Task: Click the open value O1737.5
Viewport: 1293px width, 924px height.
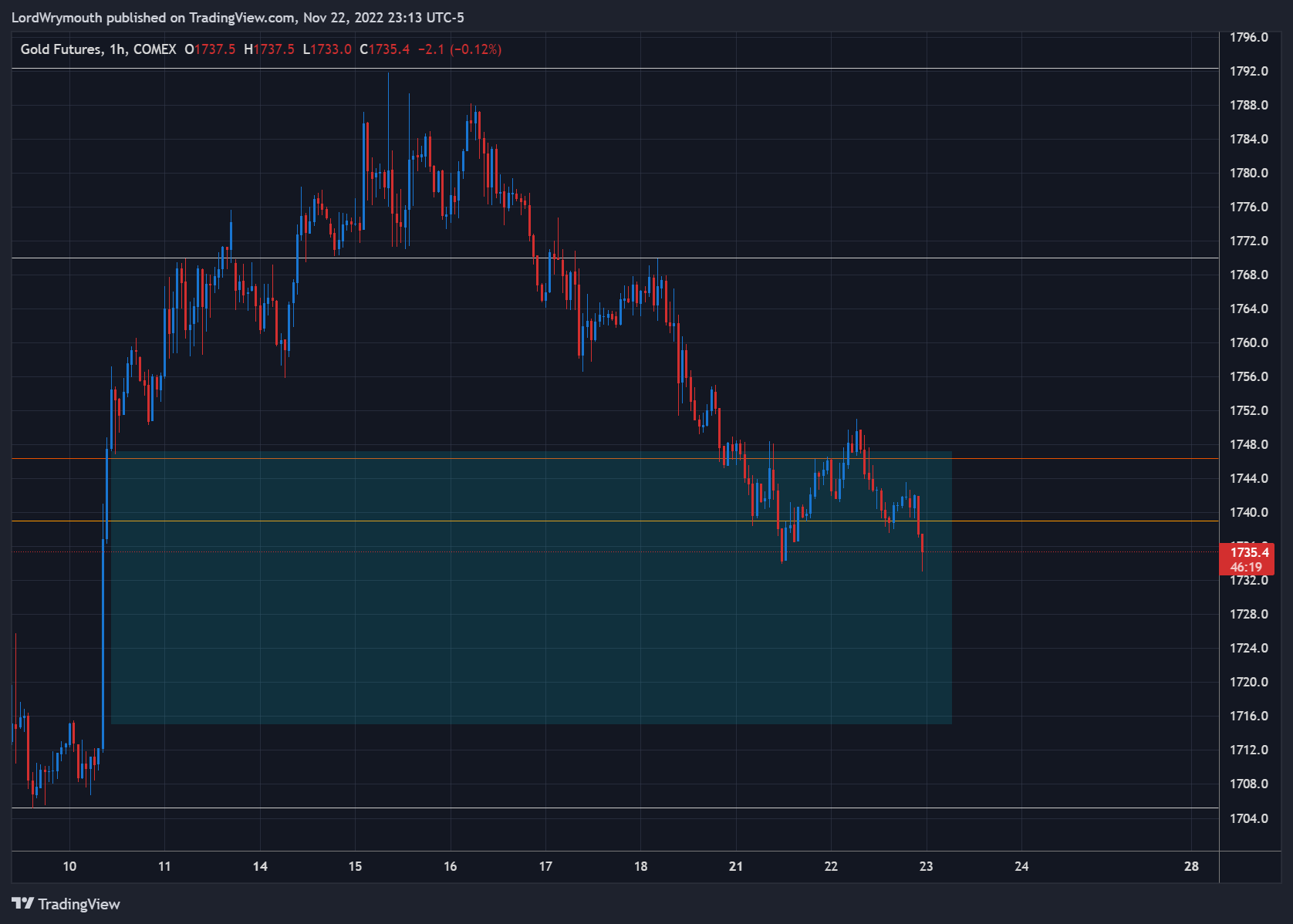Action: 210,49
